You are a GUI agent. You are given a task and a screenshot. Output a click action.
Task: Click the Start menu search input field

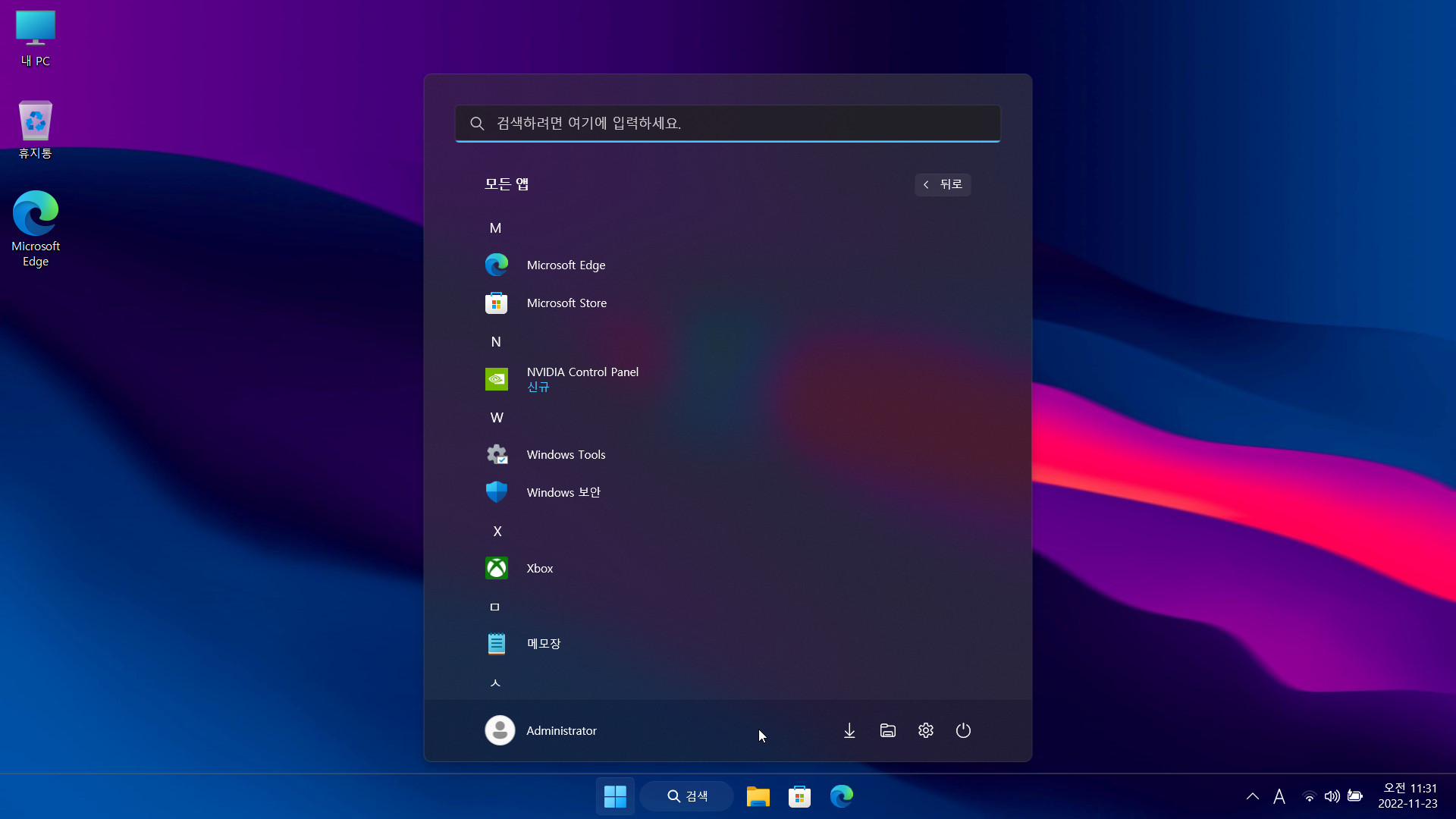[727, 123]
